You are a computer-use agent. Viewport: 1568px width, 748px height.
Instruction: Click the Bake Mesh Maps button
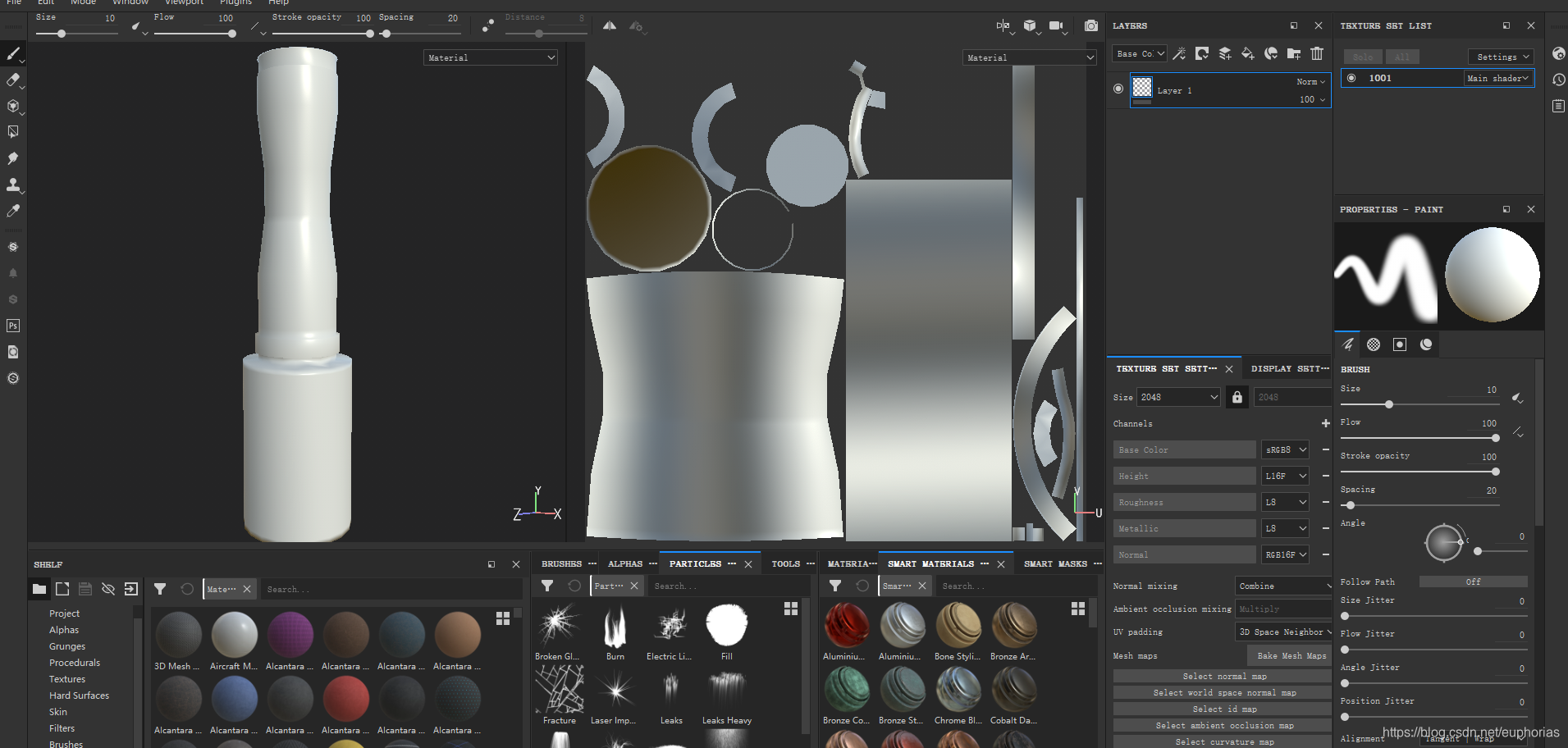click(1291, 655)
